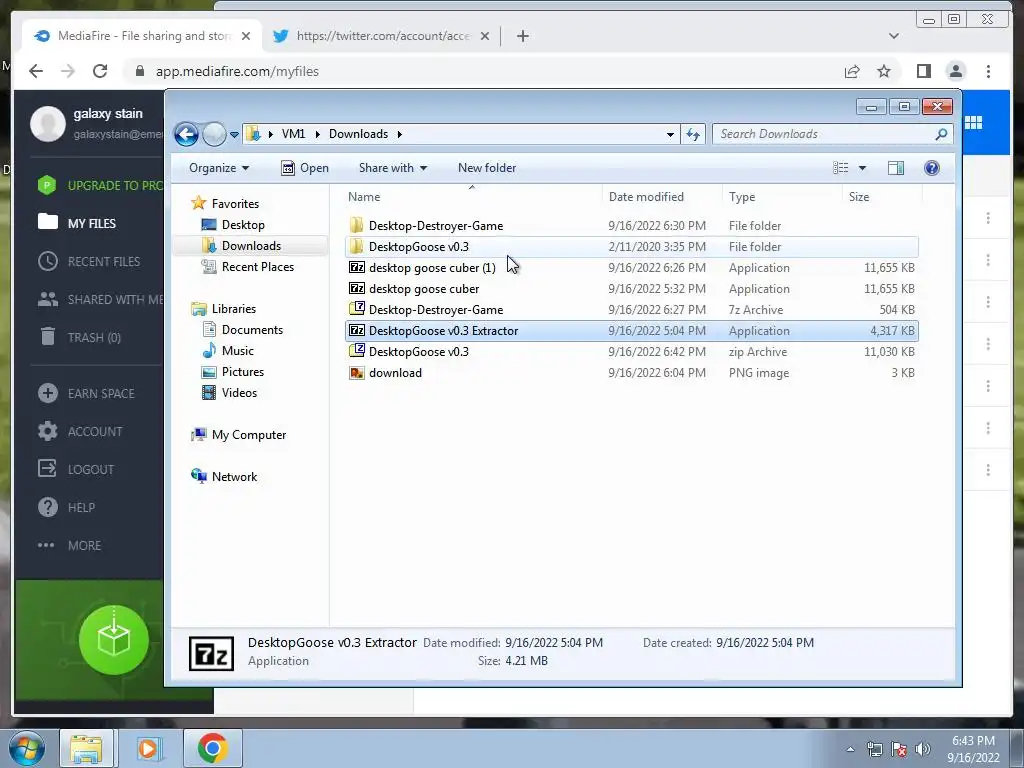The image size is (1024, 768).
Task: Open Windows Start menu
Action: click(27, 748)
